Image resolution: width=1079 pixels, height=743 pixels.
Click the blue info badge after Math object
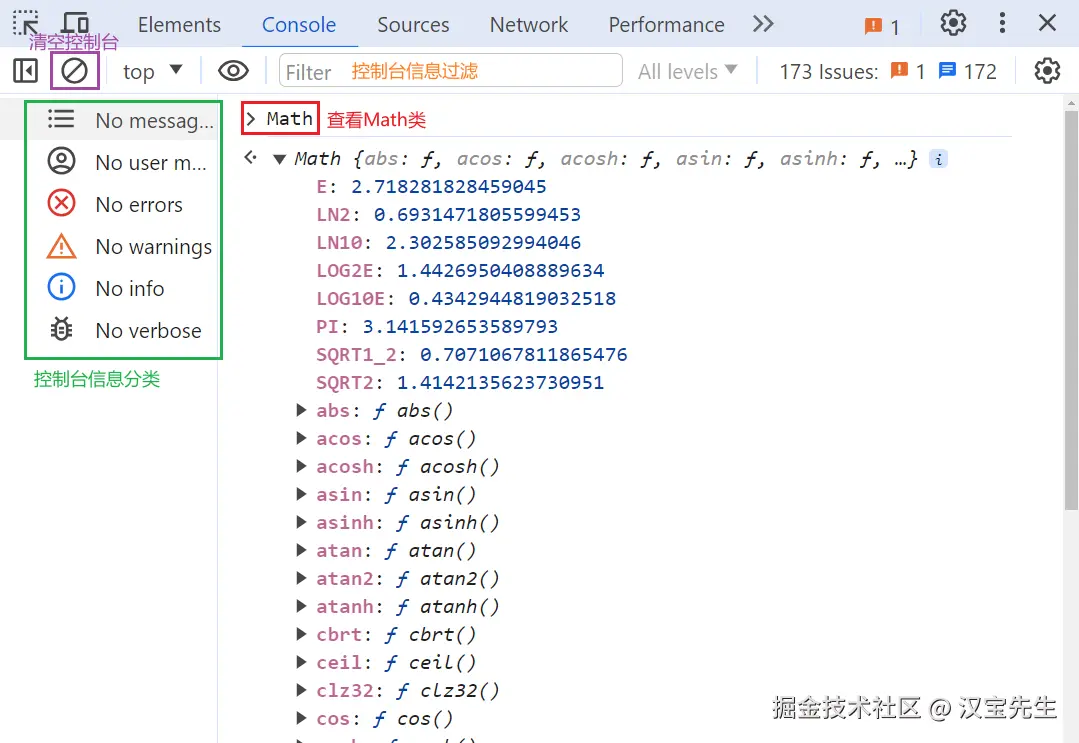pyautogui.click(x=938, y=159)
